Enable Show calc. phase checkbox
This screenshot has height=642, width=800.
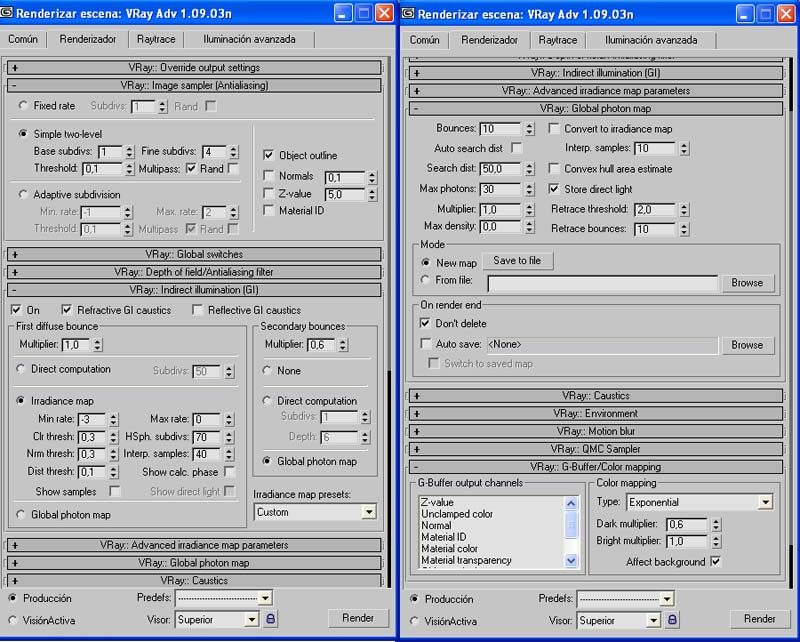229,472
